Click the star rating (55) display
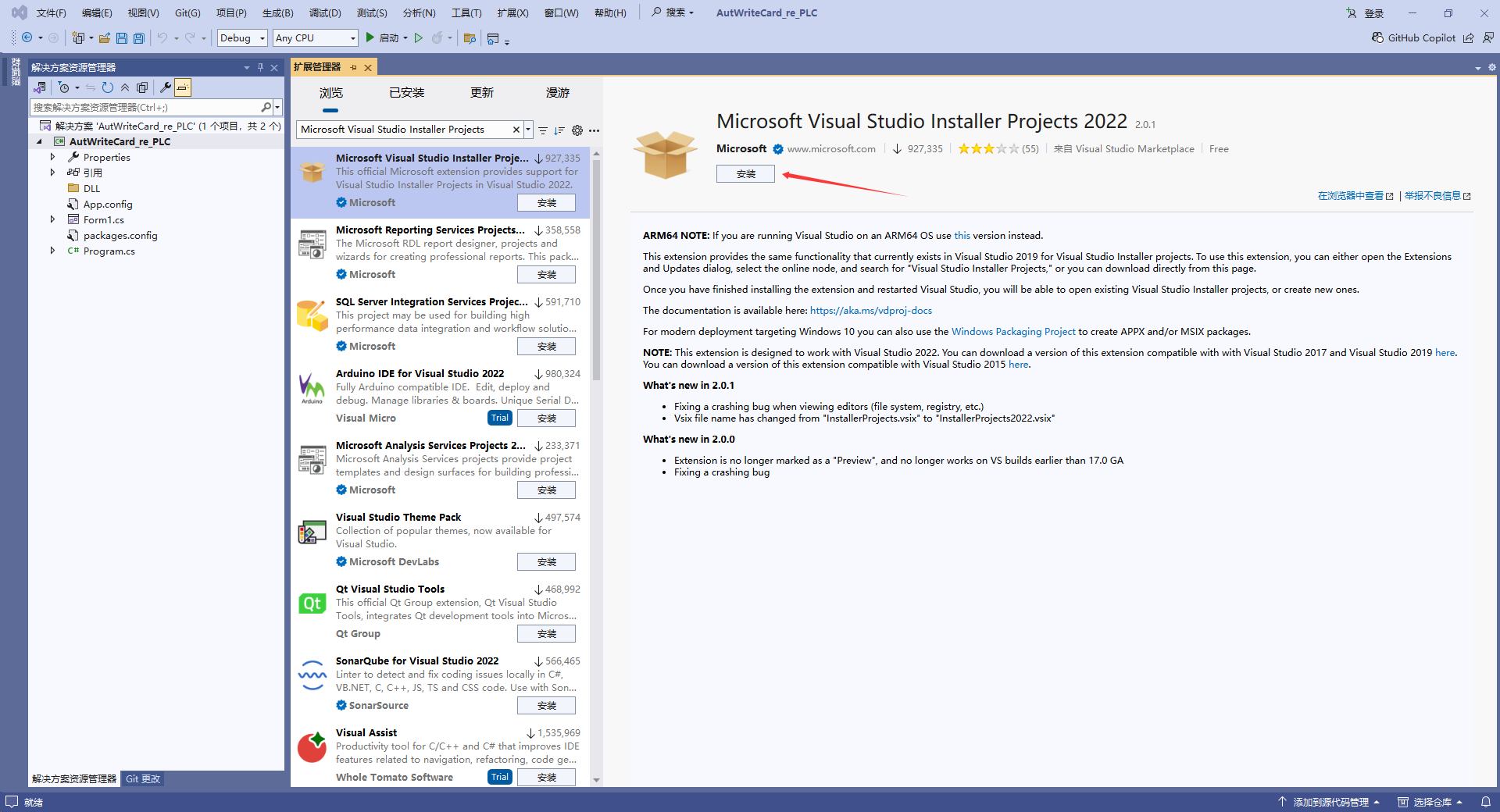Viewport: 1500px width, 812px height. (x=998, y=148)
